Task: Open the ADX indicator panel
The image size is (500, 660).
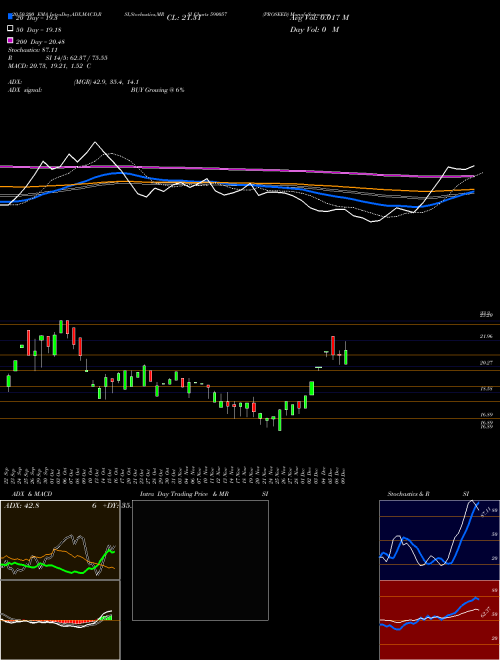Action: point(60,540)
